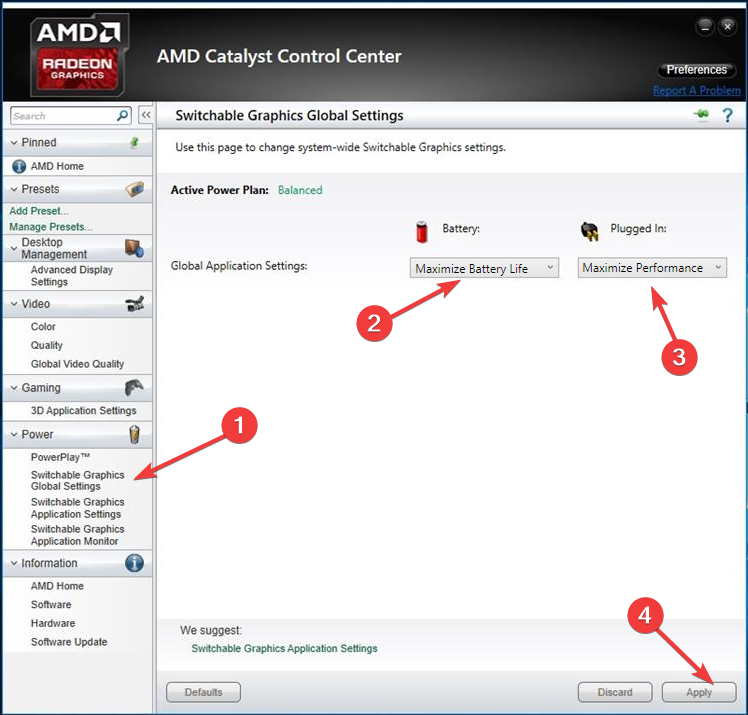Click the blue Information icon
Viewport: 748px width, 715px height.
click(x=135, y=563)
